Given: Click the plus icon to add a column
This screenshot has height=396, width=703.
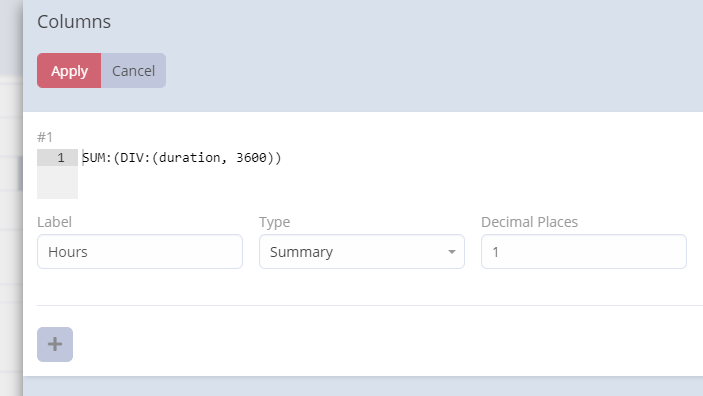Looking at the screenshot, I should tap(55, 344).
